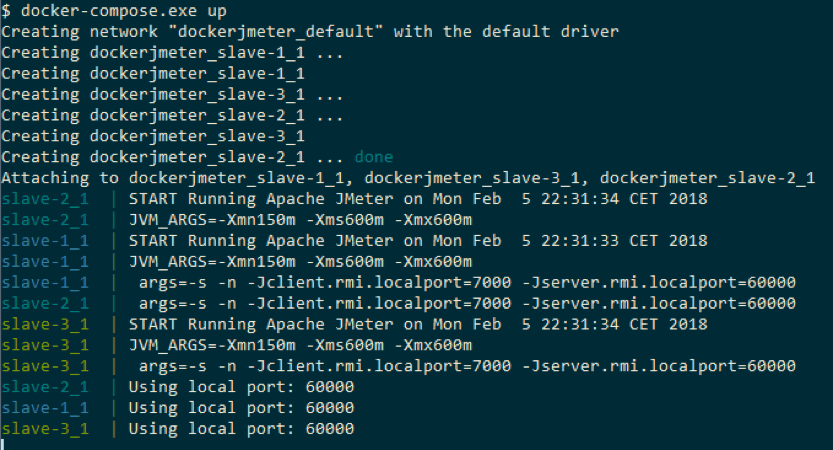Viewport: 833px width, 450px height.
Task: Click Creating dockerjmeter_slave-3_1 ... line
Action: click(172, 95)
